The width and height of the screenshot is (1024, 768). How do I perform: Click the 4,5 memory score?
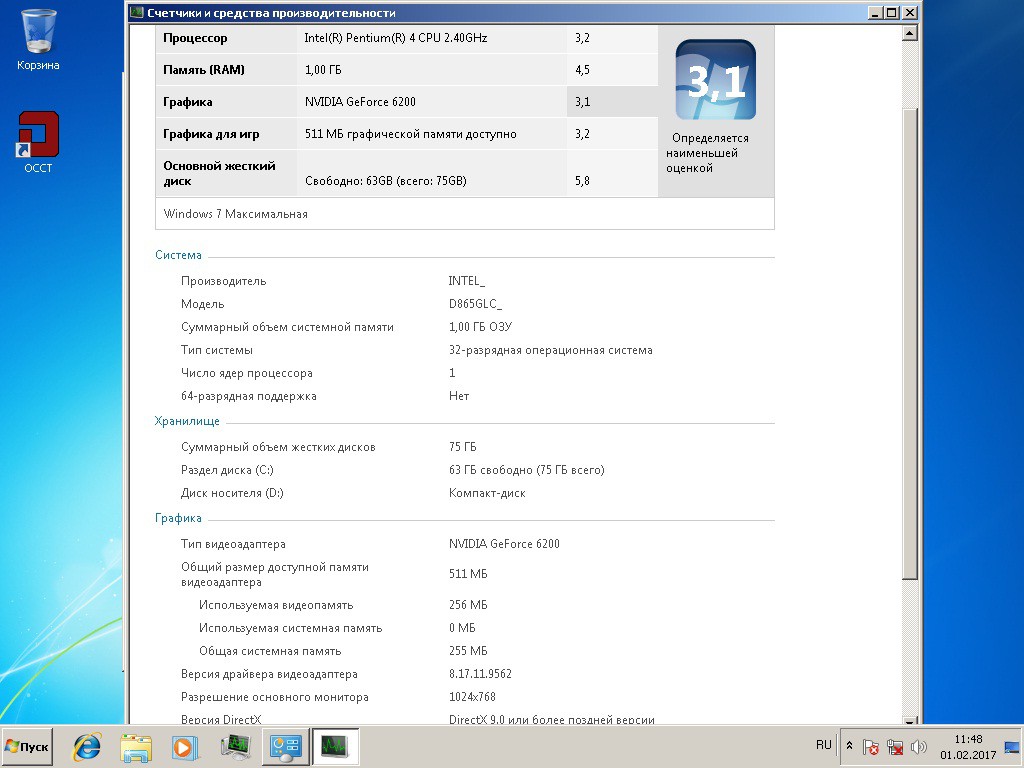coord(583,70)
